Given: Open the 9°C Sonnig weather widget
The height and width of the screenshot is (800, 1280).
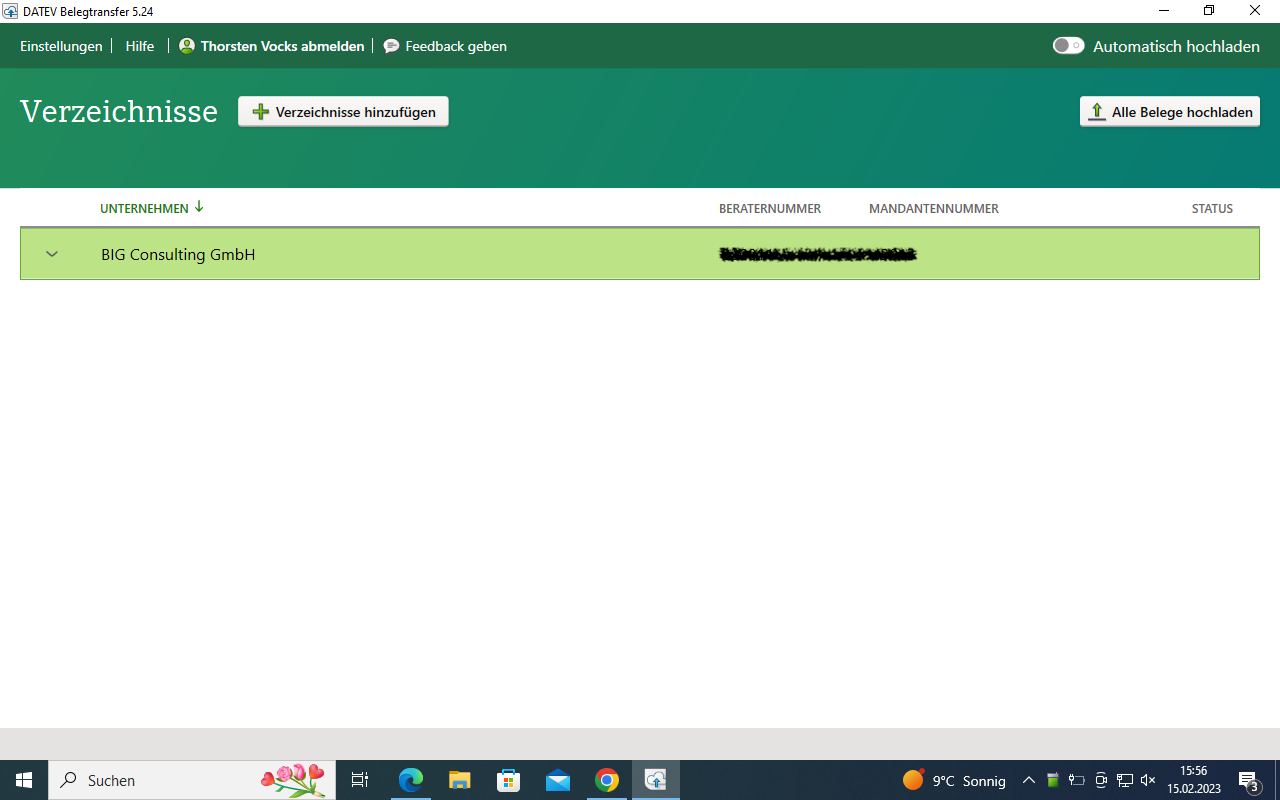Looking at the screenshot, I should click(x=954, y=780).
